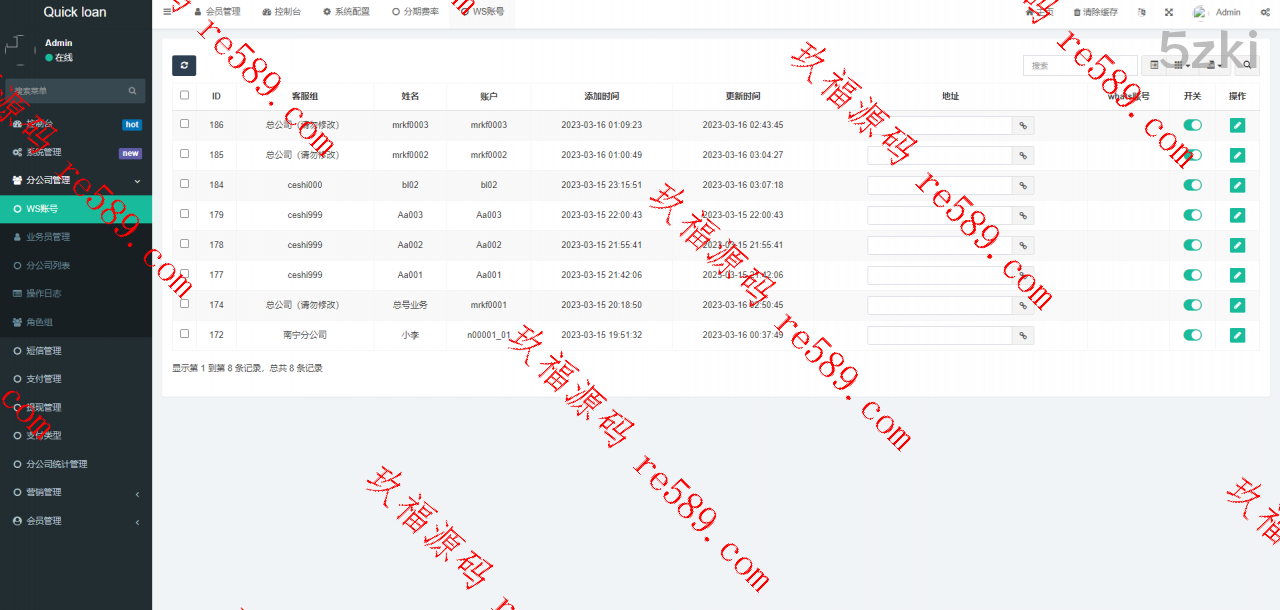Select the checkbox for row ID 184

(x=184, y=184)
